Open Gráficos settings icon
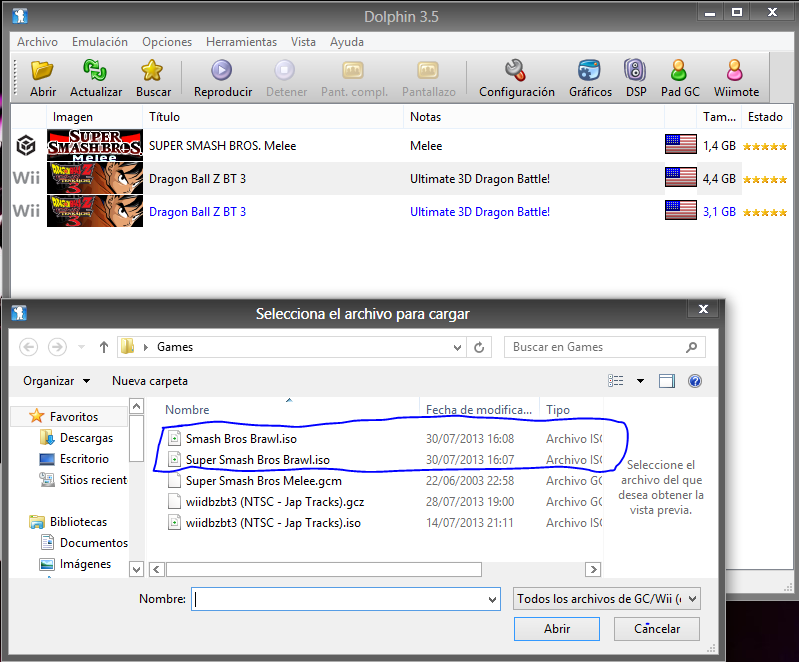799x662 pixels. coord(589,70)
